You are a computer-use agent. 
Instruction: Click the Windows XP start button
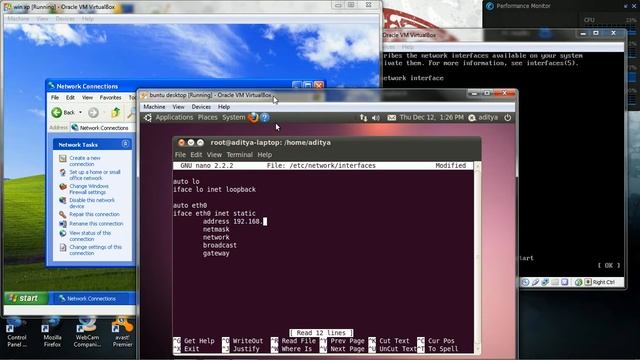(x=26, y=298)
